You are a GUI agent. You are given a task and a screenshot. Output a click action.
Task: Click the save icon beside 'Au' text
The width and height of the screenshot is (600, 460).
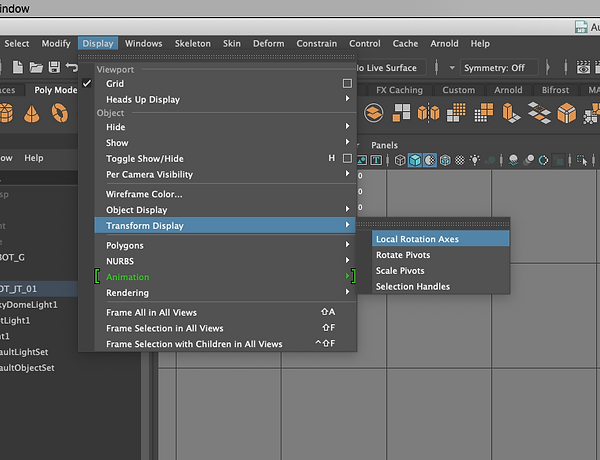click(581, 27)
